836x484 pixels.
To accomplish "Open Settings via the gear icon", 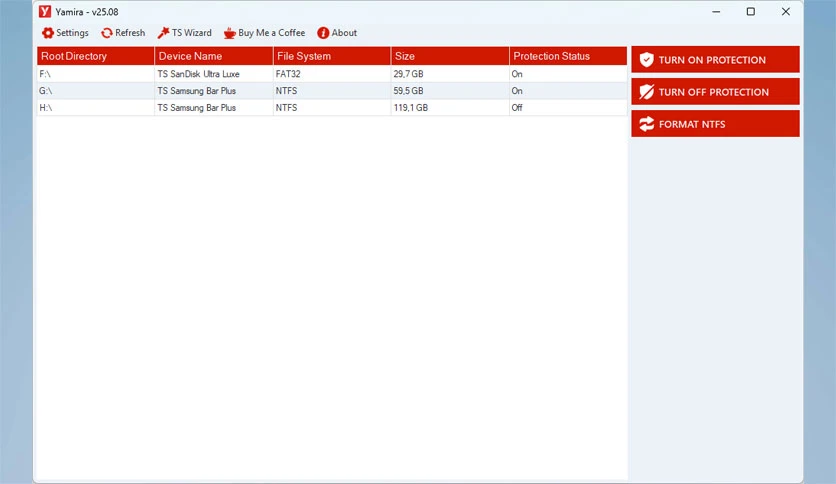I will [48, 33].
